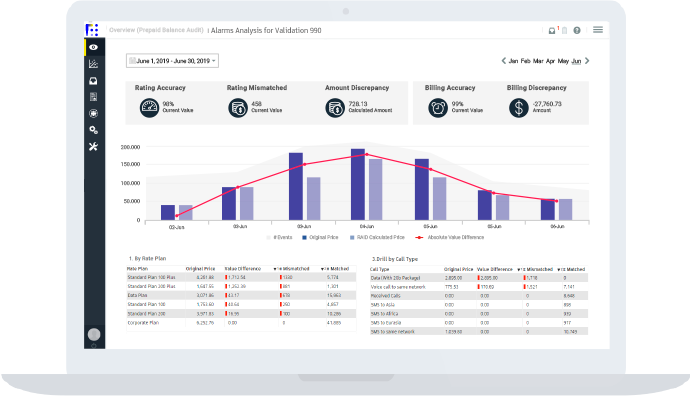Go to previous months with left chevron
Viewport: 690px width, 400px height.
click(x=503, y=61)
